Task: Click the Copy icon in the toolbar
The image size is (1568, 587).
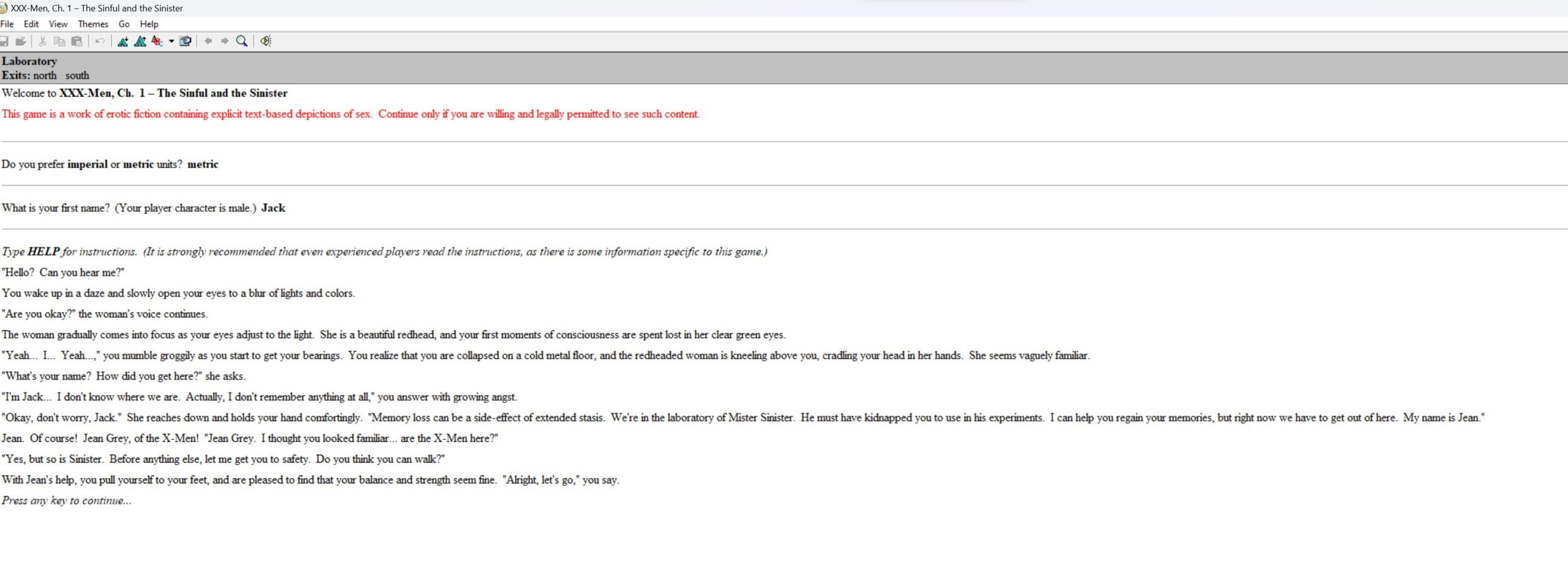Action: (x=59, y=41)
